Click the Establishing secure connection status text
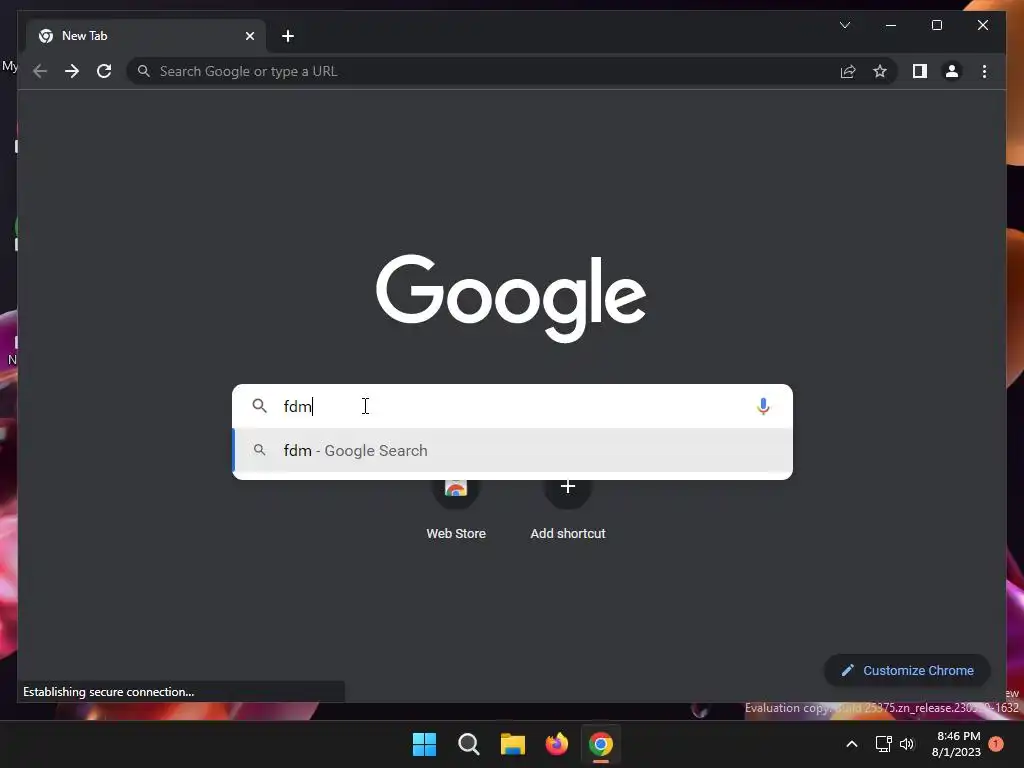This screenshot has height=768, width=1024. point(108,692)
